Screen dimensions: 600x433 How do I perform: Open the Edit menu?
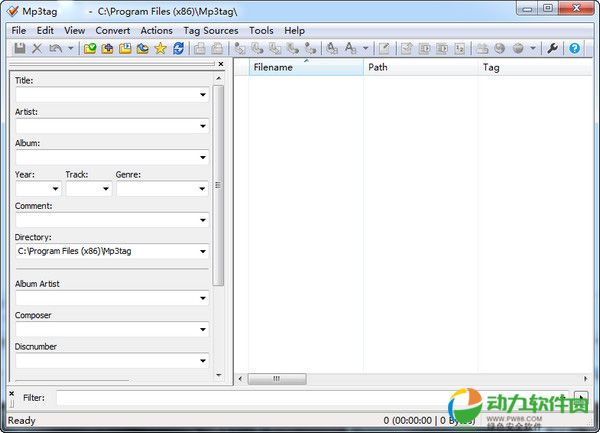point(45,30)
